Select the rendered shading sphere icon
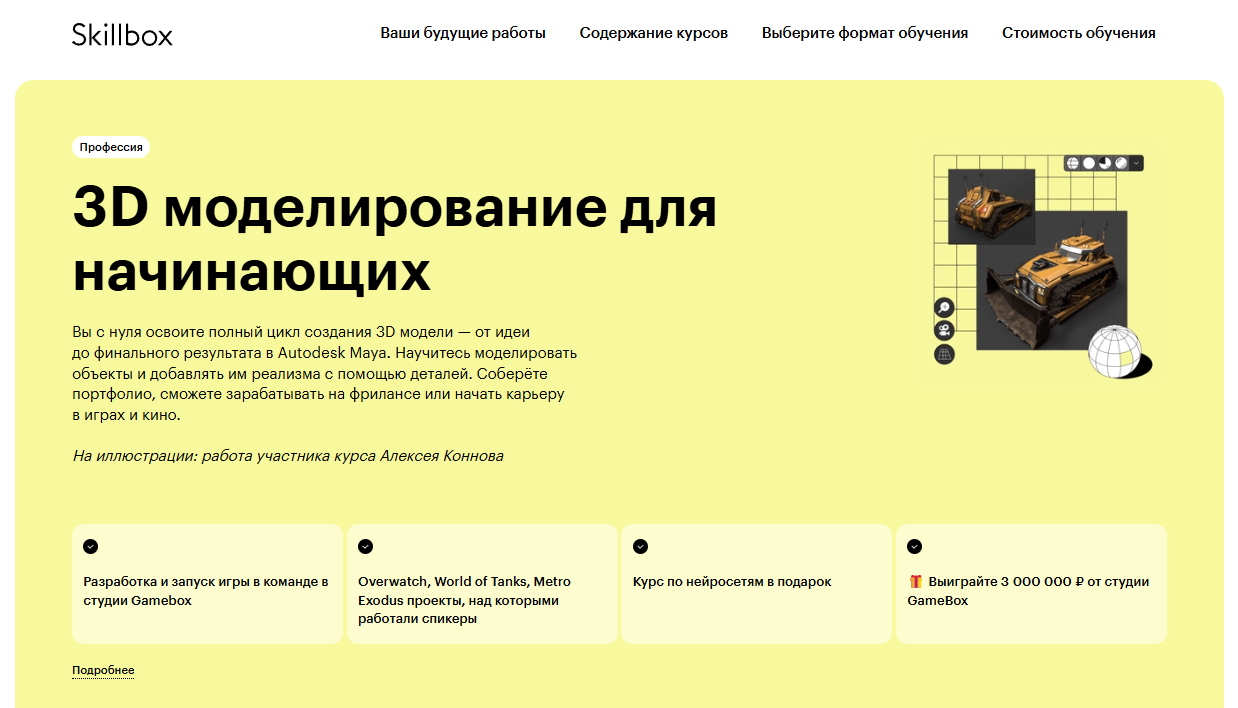The height and width of the screenshot is (708, 1238). click(x=1121, y=163)
